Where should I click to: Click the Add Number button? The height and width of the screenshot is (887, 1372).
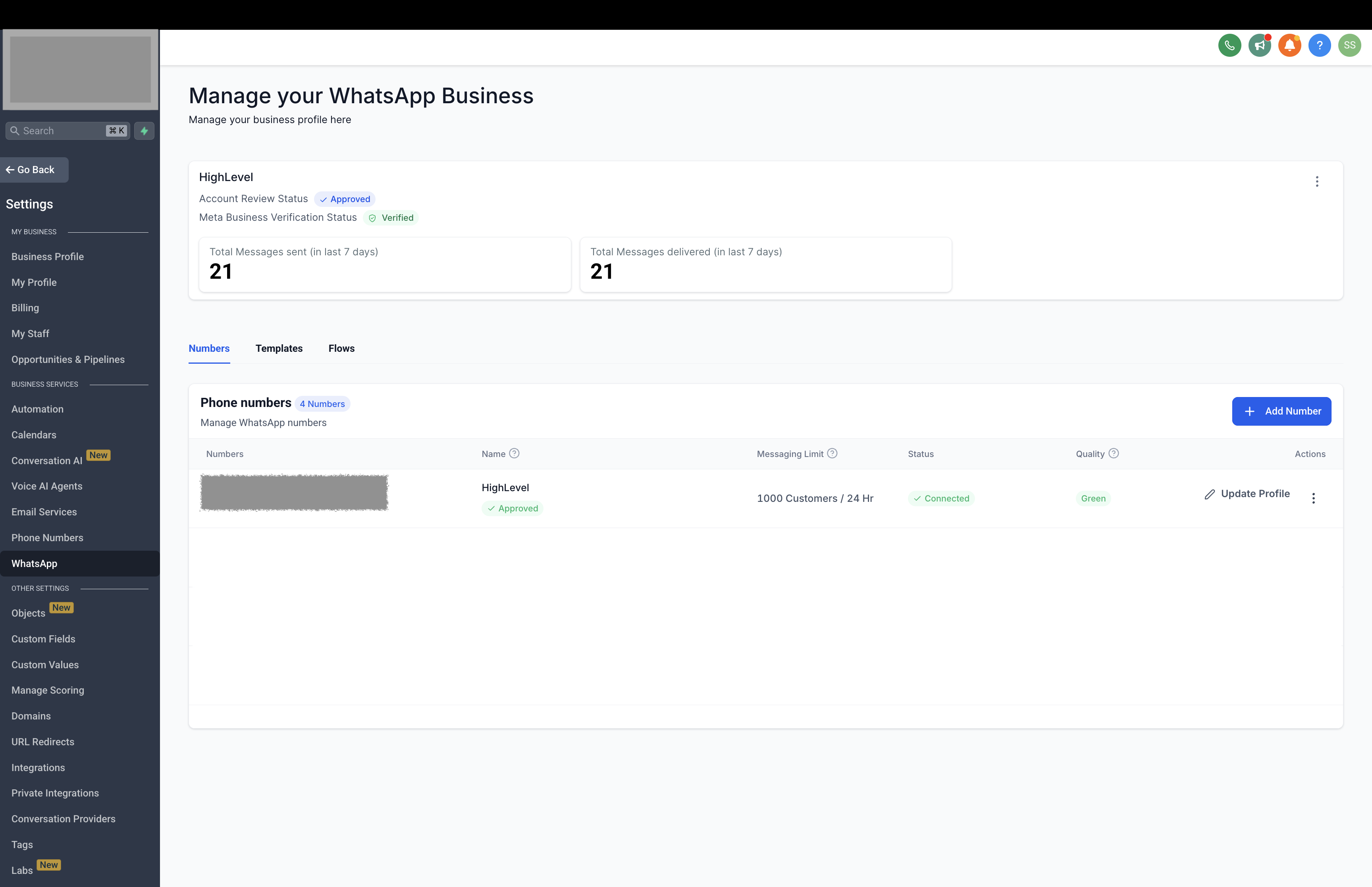point(1281,411)
